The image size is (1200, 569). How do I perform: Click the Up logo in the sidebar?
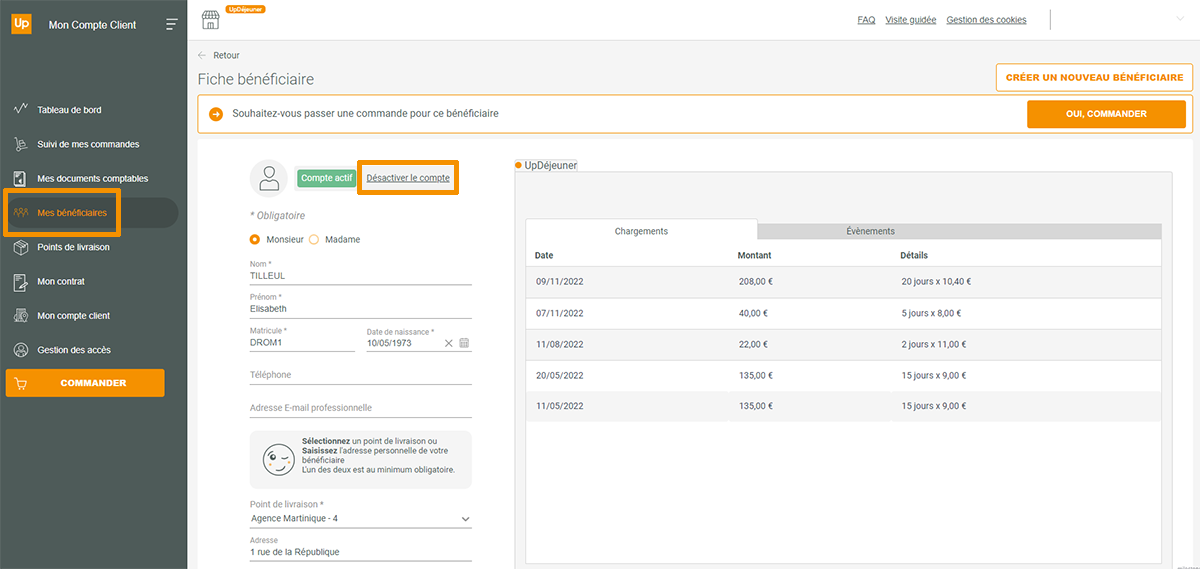click(21, 24)
